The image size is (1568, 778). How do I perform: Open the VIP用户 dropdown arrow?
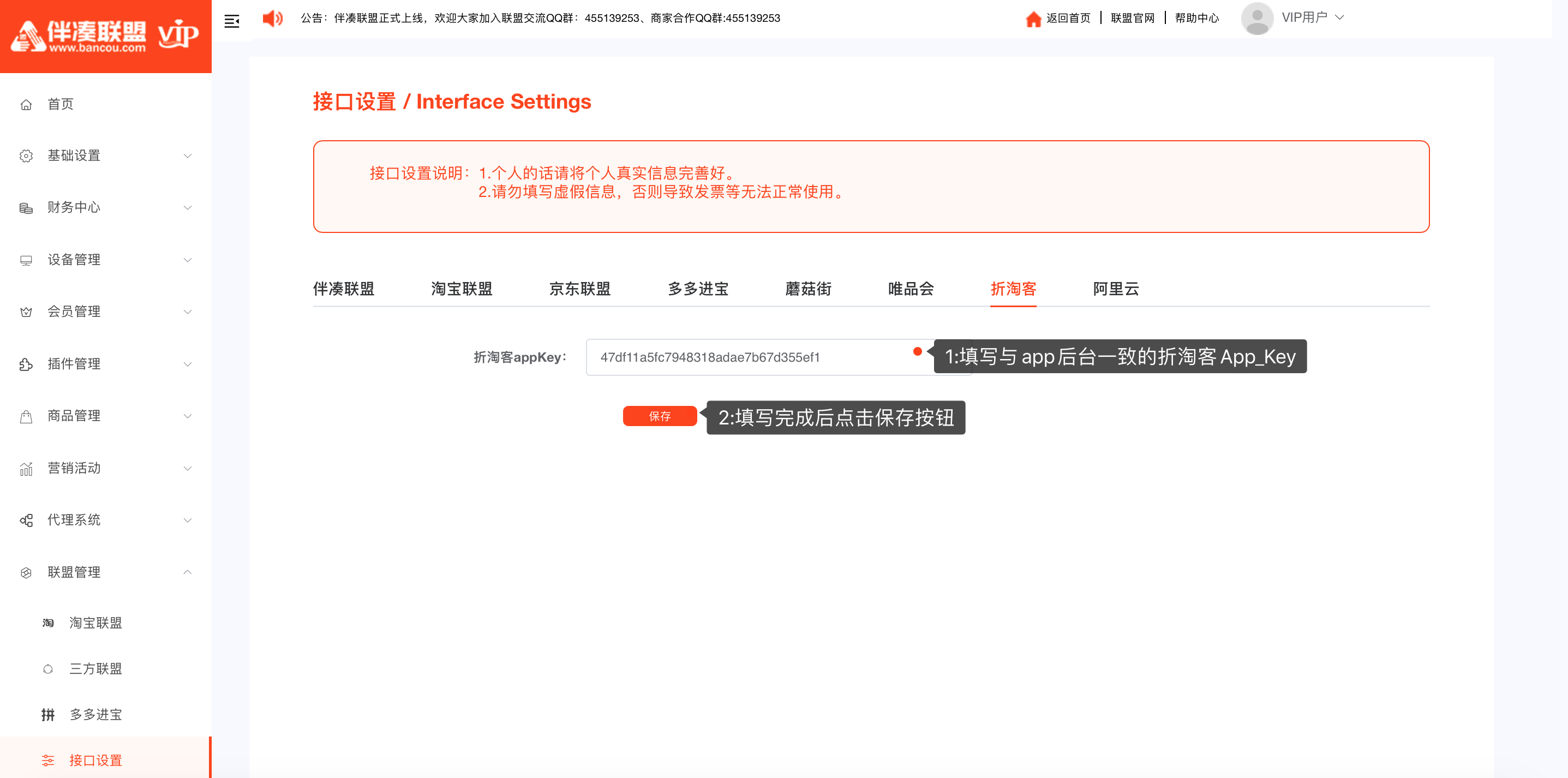[1339, 17]
